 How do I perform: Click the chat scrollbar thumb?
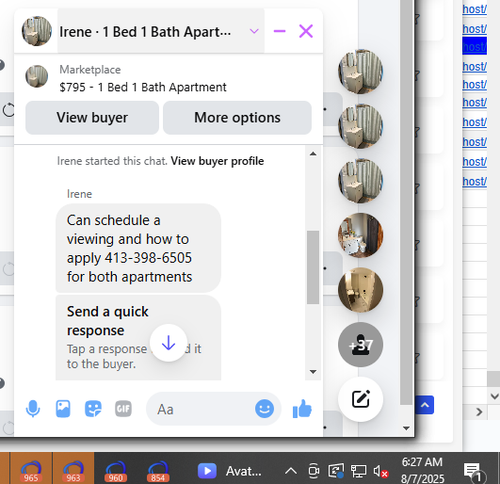[x=313, y=267]
